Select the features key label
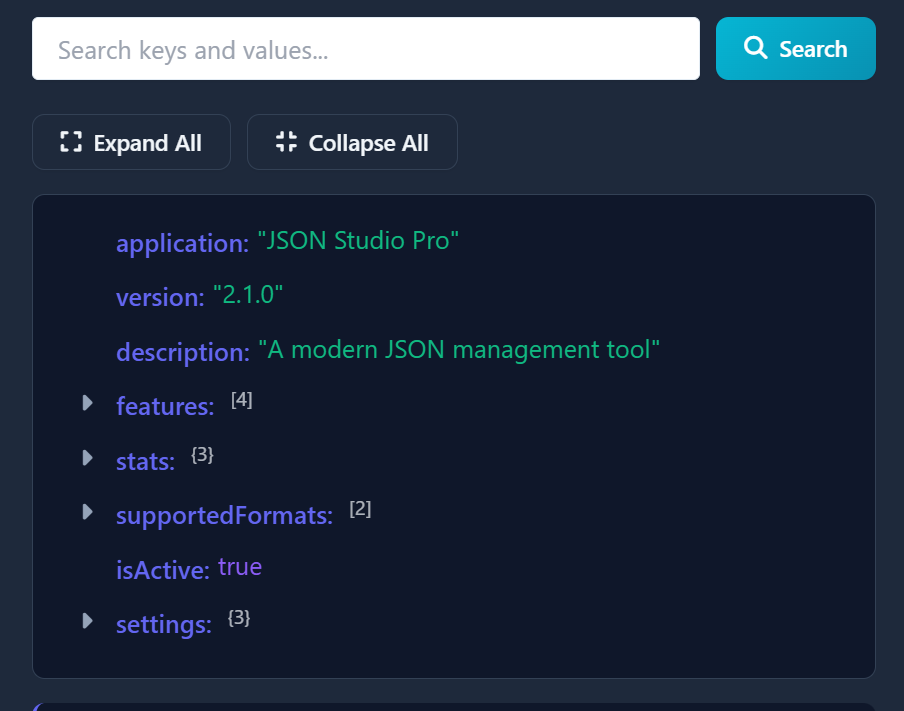The width and height of the screenshot is (904, 711). pyautogui.click(x=165, y=407)
